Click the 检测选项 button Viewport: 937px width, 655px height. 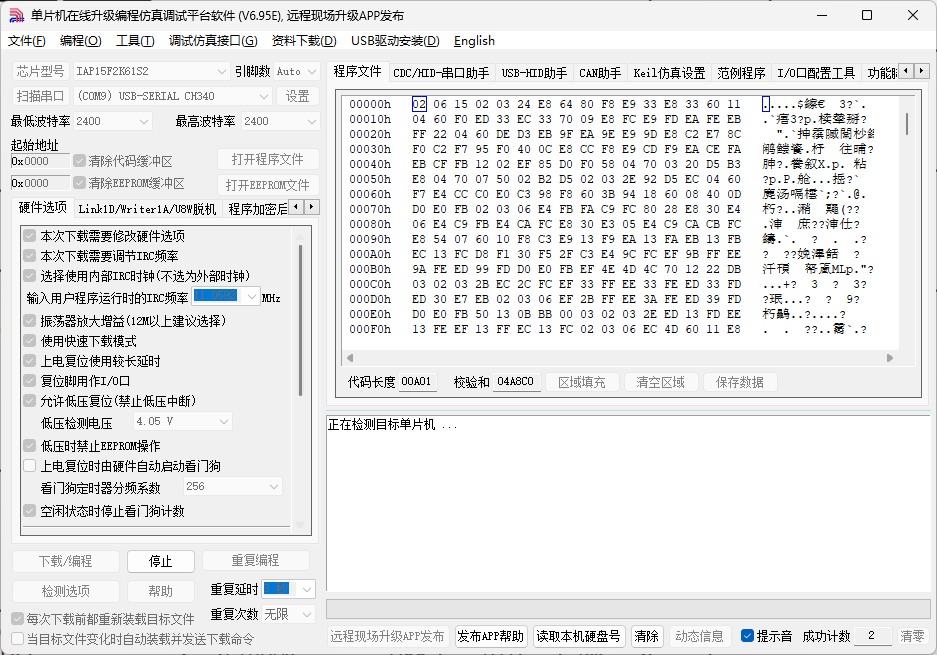66,591
